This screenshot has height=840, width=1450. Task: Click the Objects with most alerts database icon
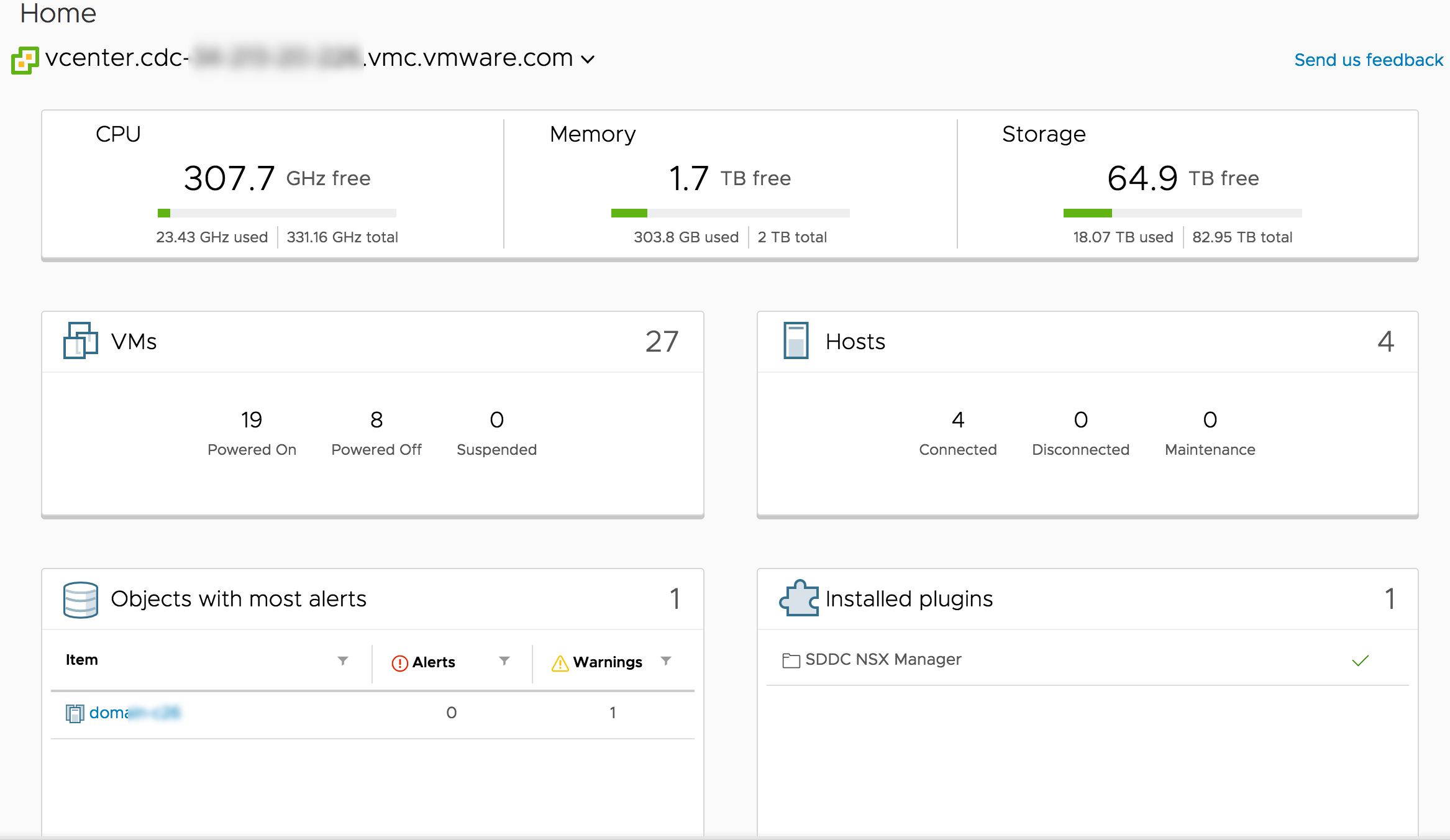[x=81, y=600]
